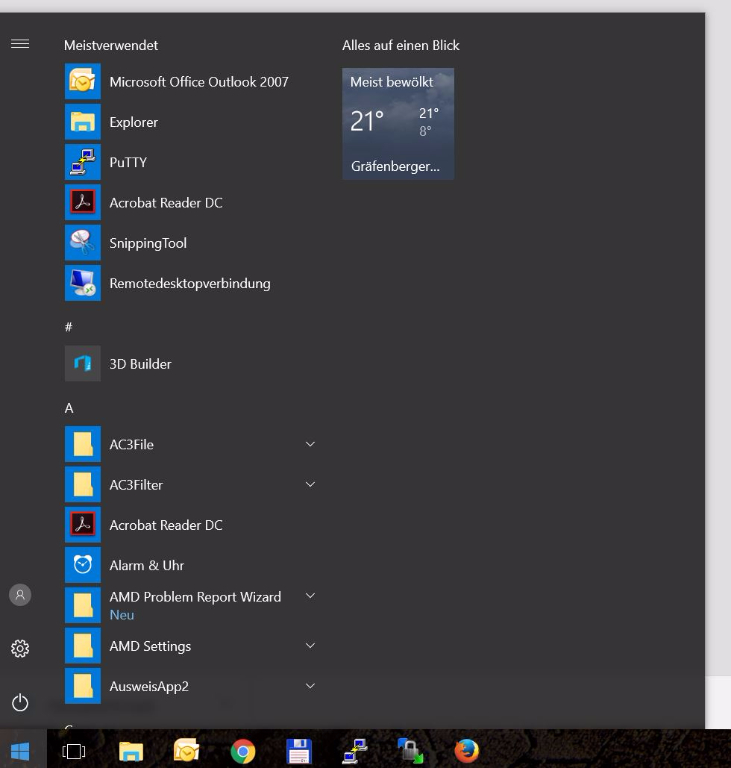Expand AMD Problem Report Wizard chevron
Screen dimensions: 731x768
click(x=310, y=596)
